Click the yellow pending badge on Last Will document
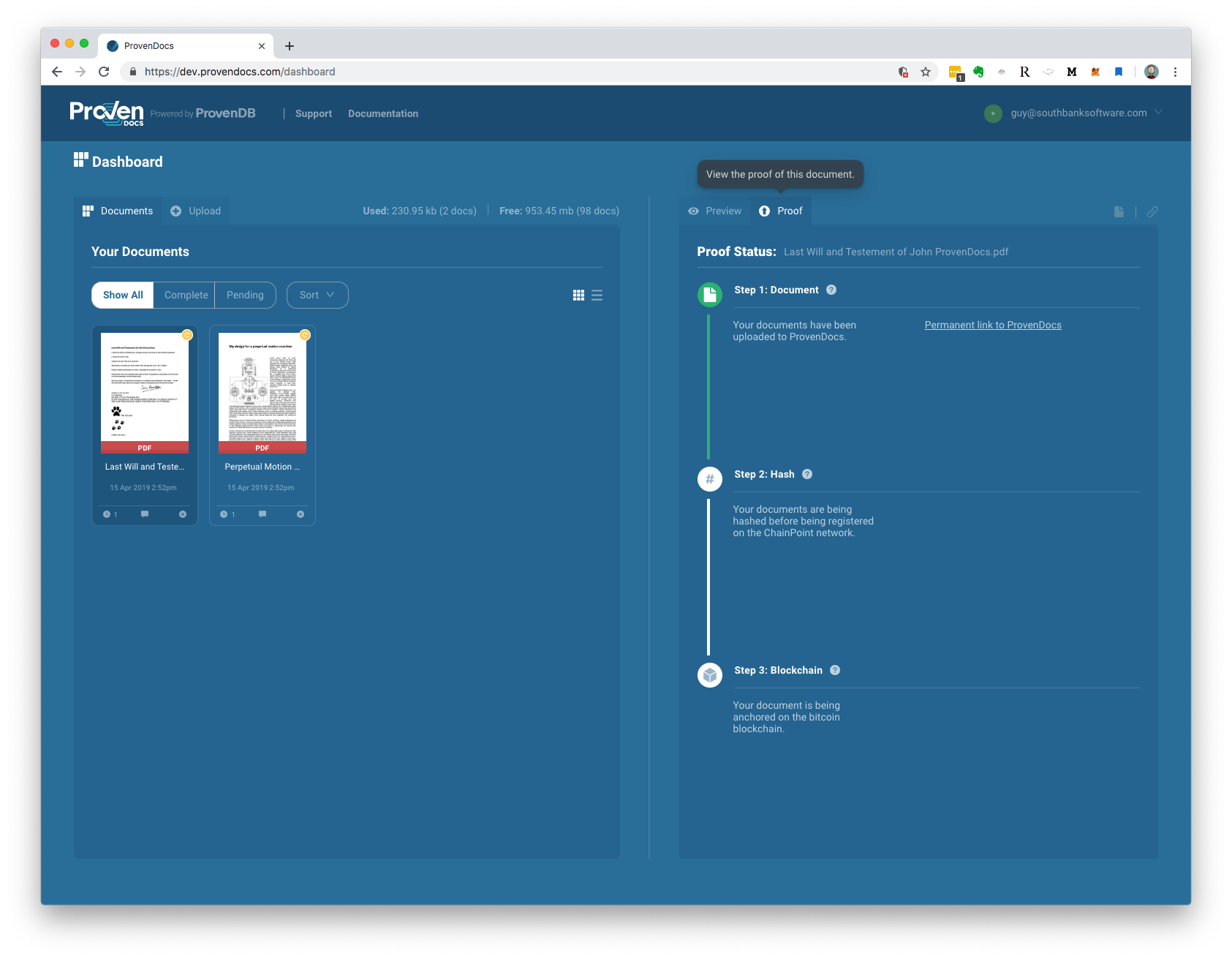1232x959 pixels. pyautogui.click(x=187, y=334)
